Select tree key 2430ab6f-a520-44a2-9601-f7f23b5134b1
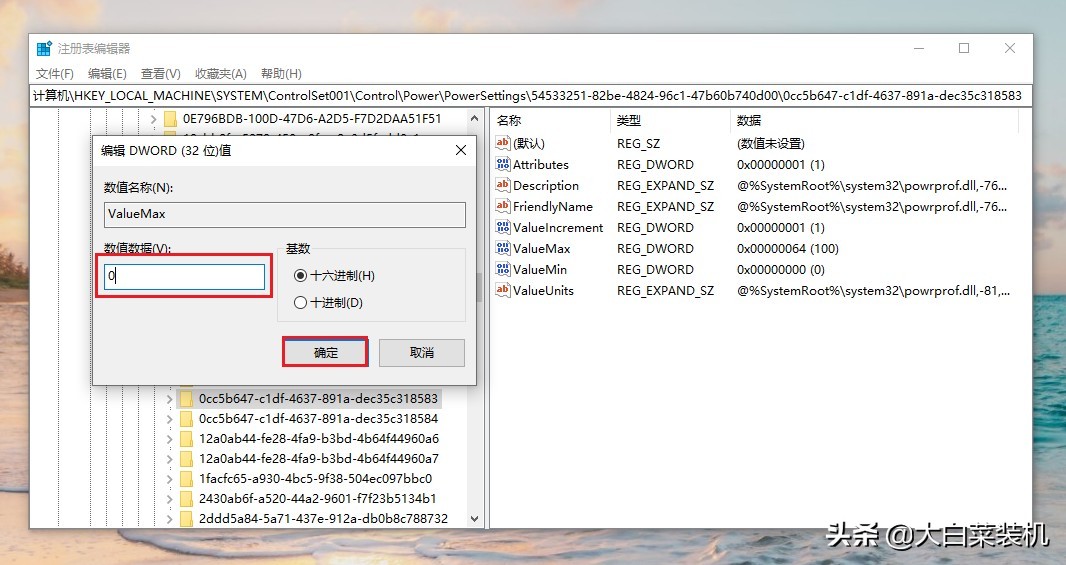The height and width of the screenshot is (565, 1066). pos(317,499)
